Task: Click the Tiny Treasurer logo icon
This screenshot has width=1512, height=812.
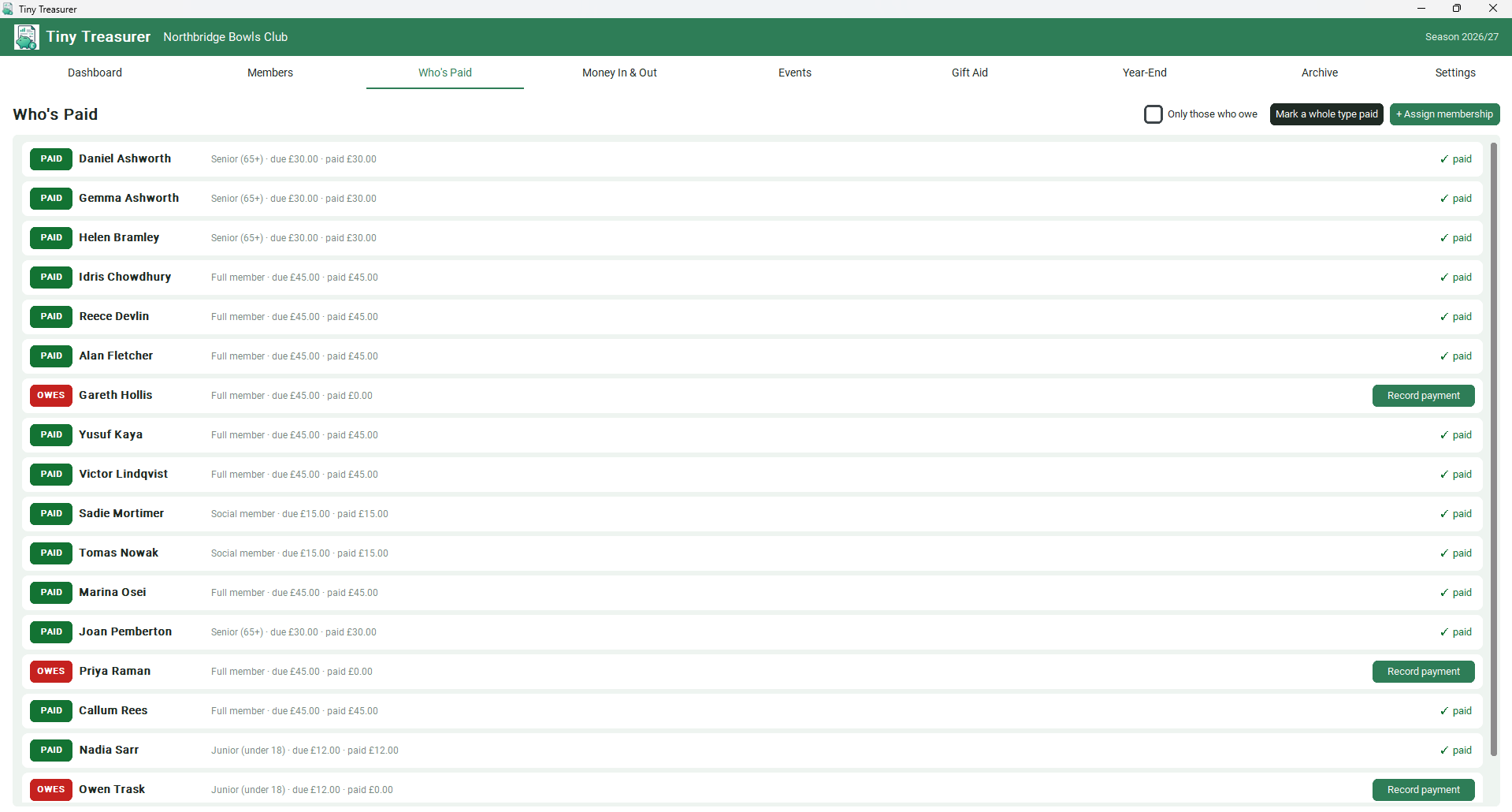Action: tap(26, 37)
